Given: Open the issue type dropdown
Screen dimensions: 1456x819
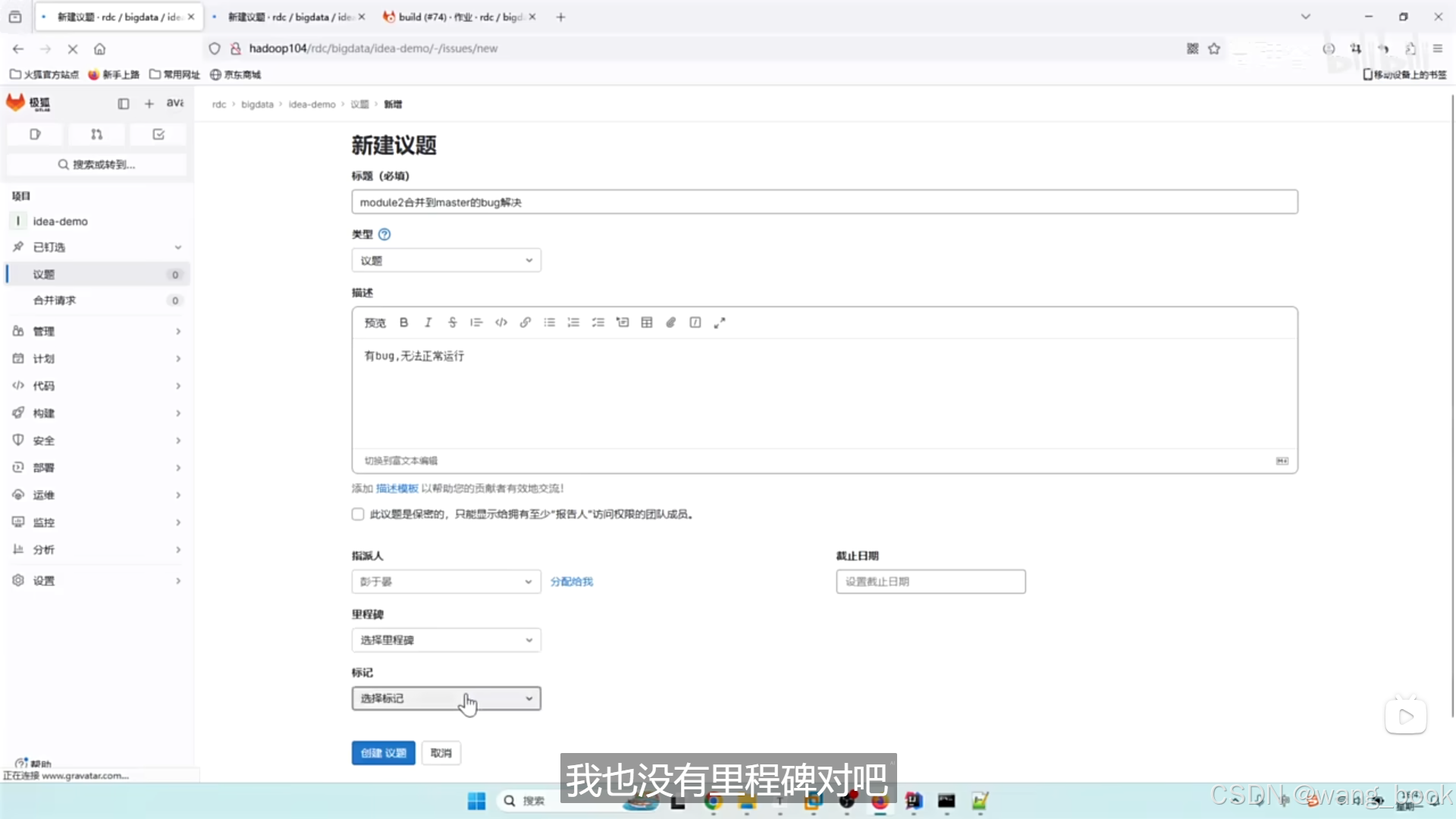Looking at the screenshot, I should (x=446, y=260).
